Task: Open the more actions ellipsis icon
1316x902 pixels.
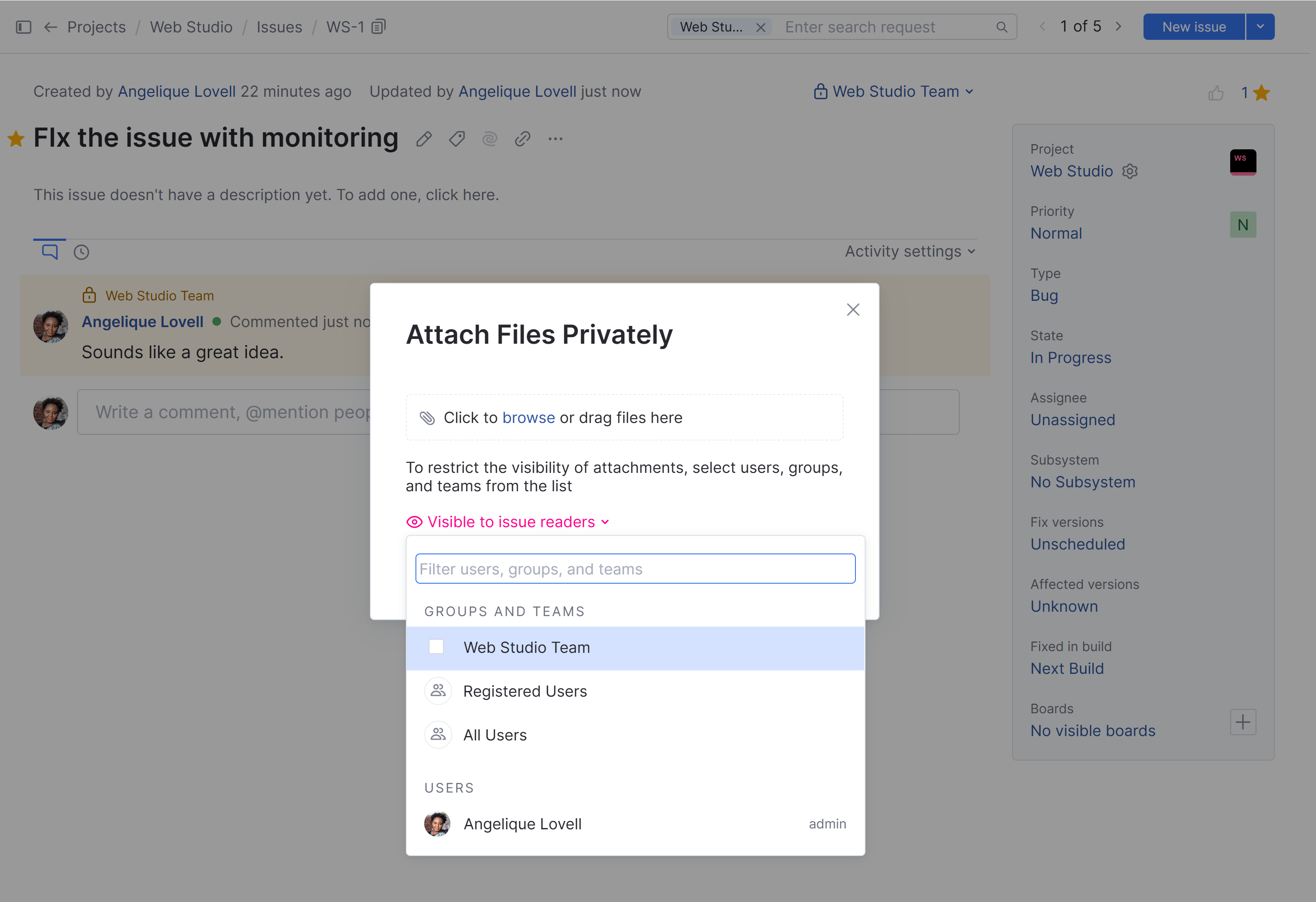Action: (x=555, y=139)
